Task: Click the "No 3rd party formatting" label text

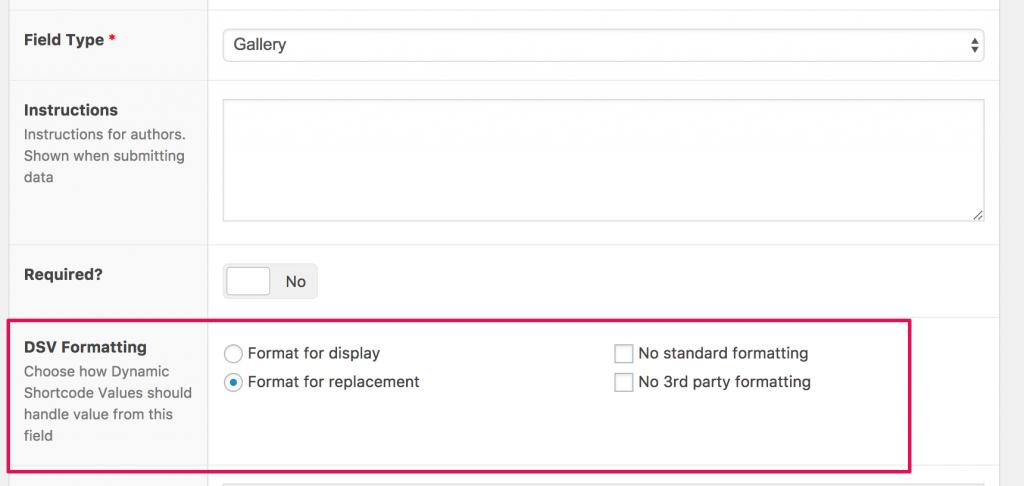Action: (x=724, y=381)
